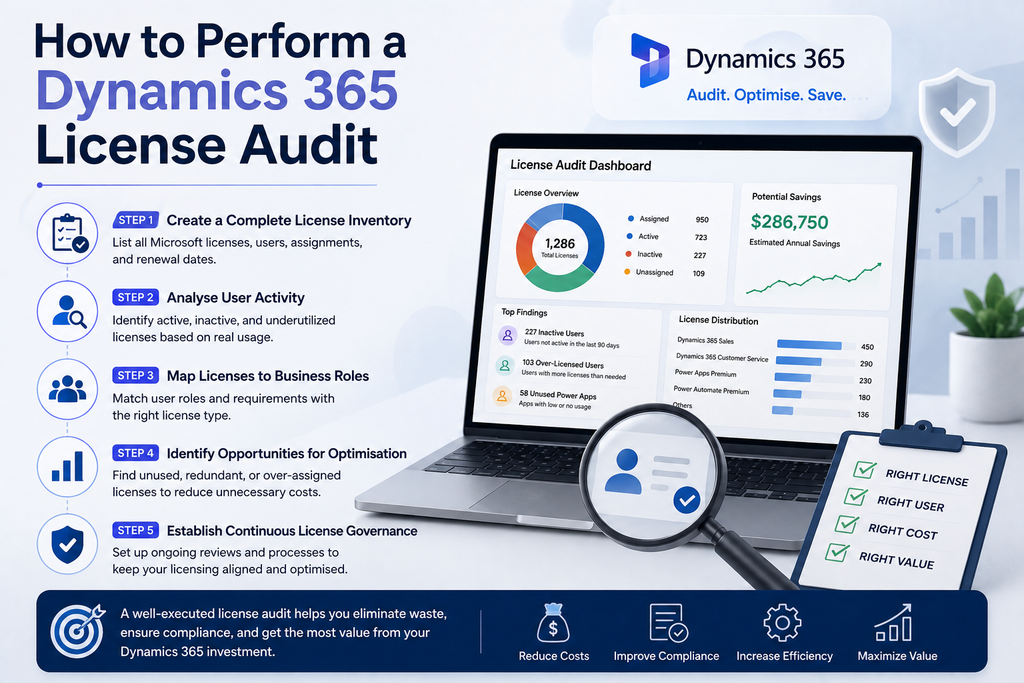This screenshot has height=683, width=1024.
Task: Click the Top Findings section title
Action: pos(524,312)
